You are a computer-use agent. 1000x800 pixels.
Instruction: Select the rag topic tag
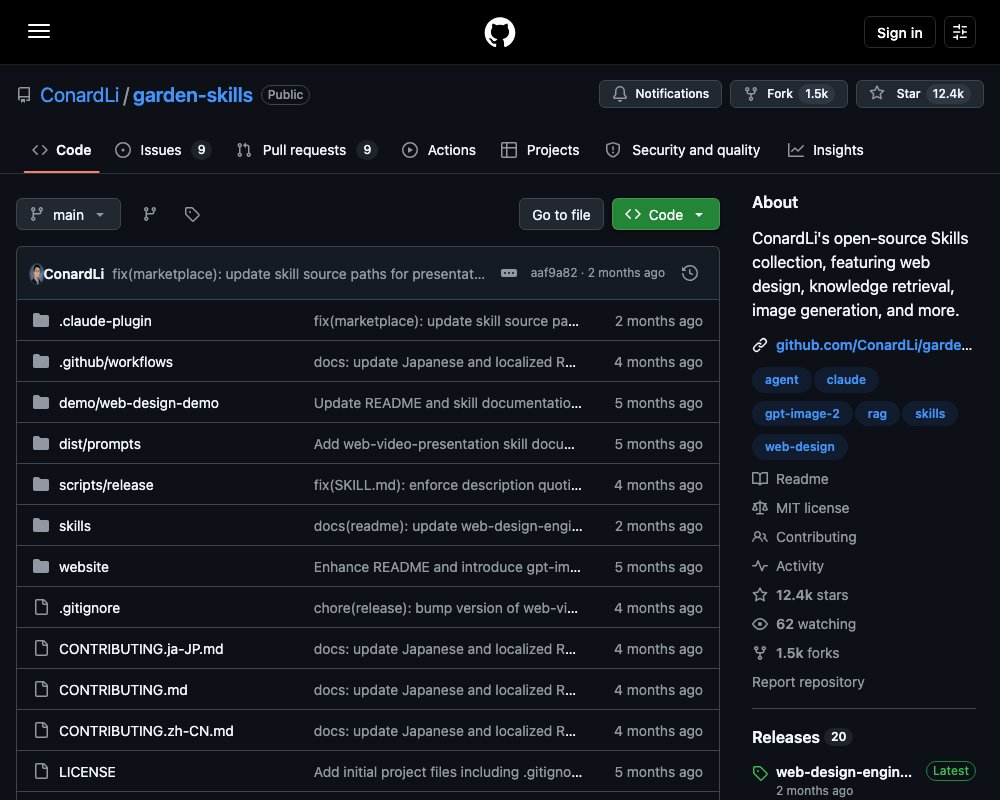[x=877, y=413]
